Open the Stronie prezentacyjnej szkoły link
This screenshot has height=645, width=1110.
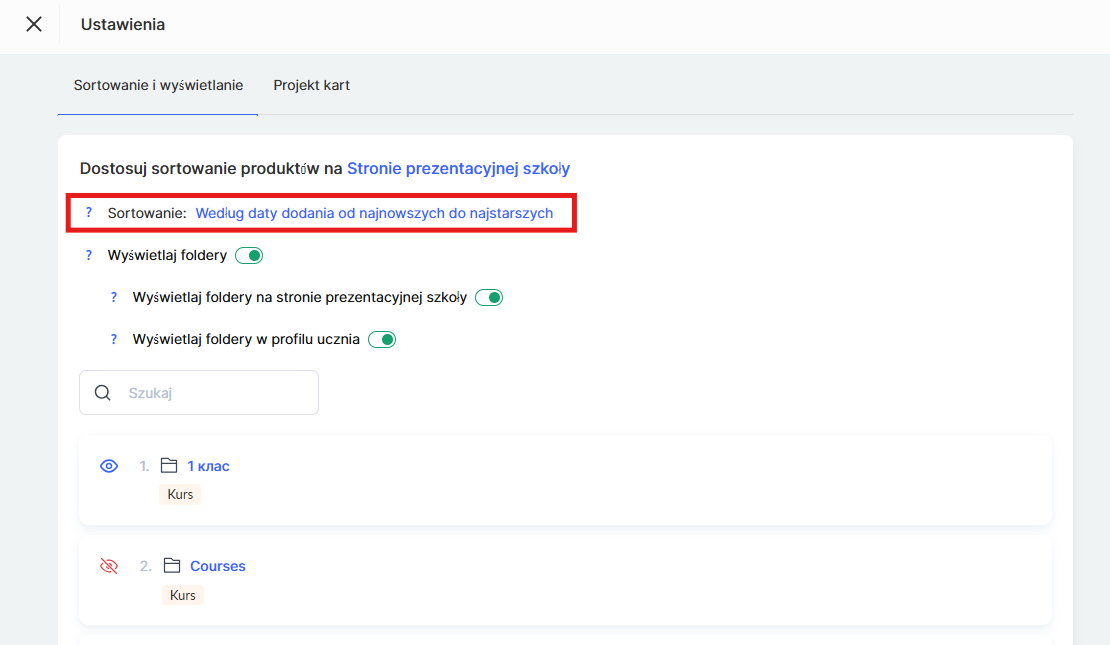point(458,168)
